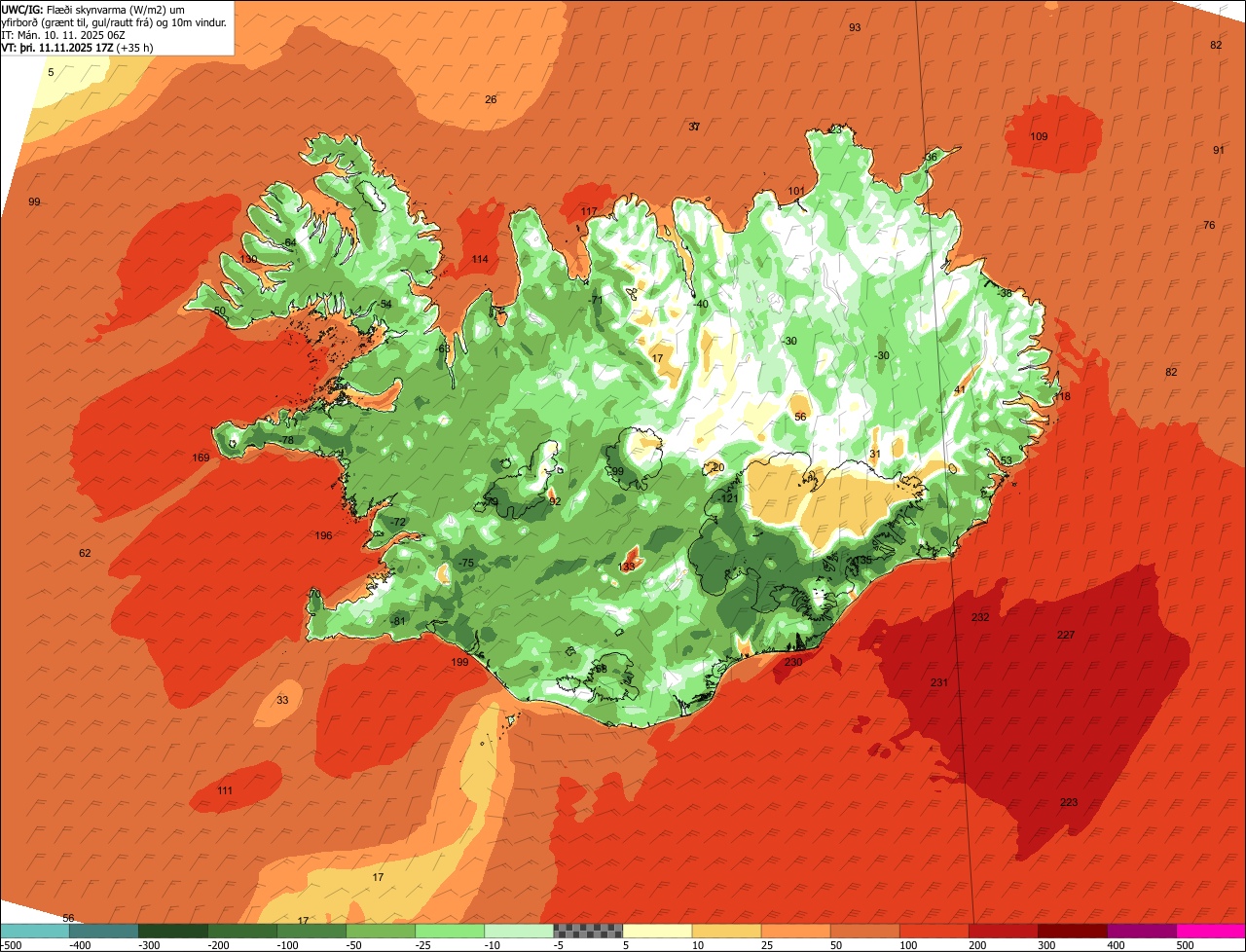Screen dimensions: 1246x952
Task: Select the value 227 in the southeast sea
Action: (1066, 635)
